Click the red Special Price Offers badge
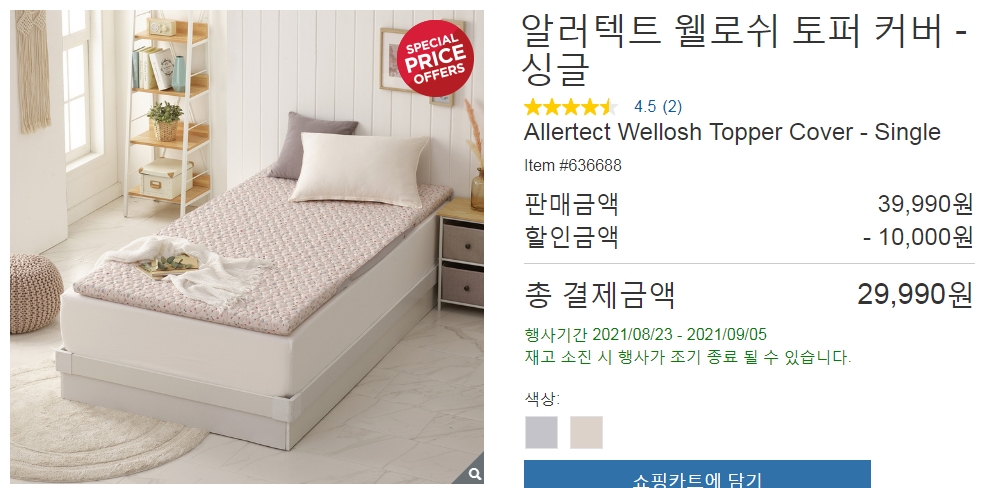 [x=435, y=58]
